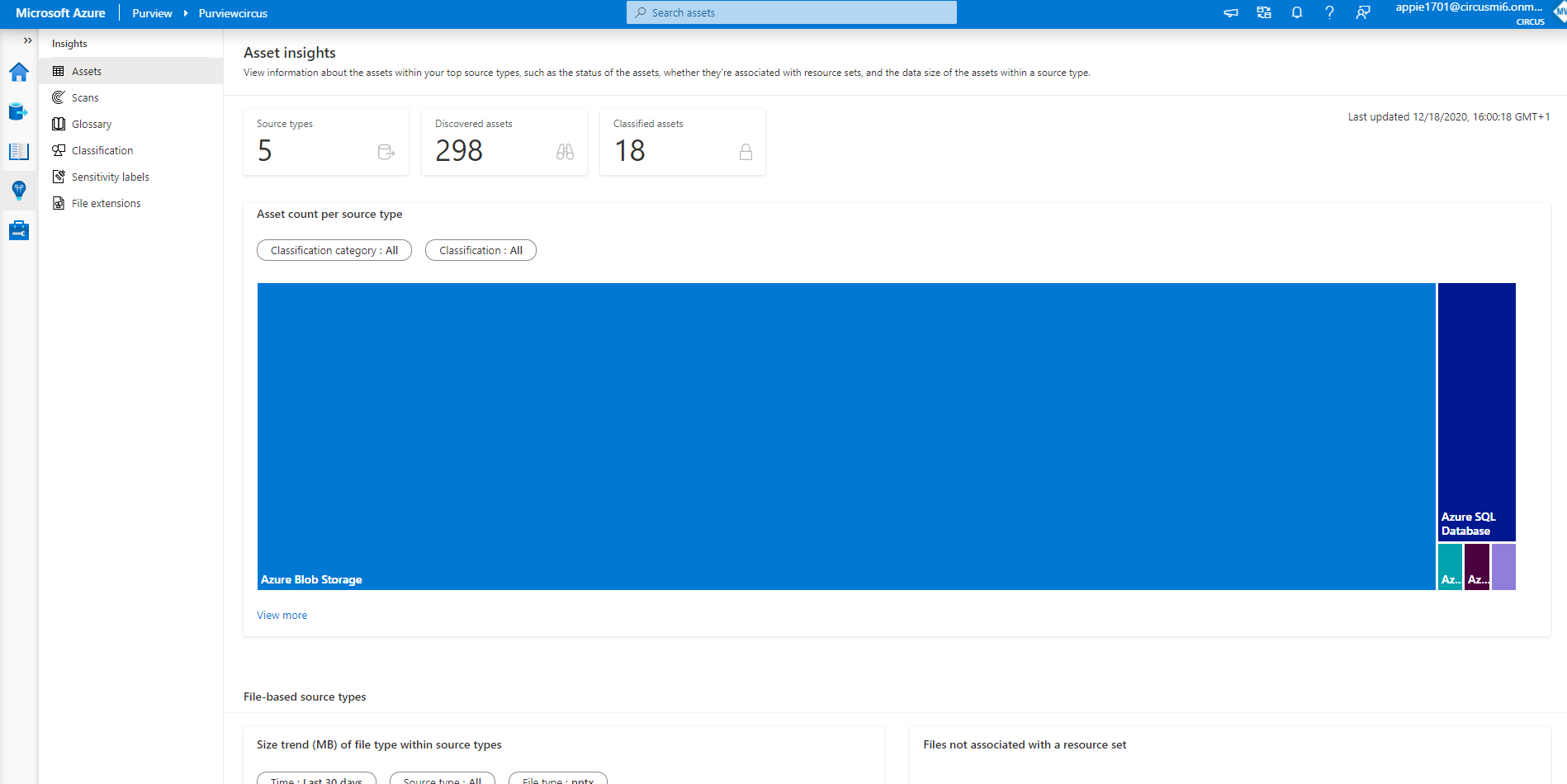Open the Sources database icon in left rail
This screenshot has width=1567, height=784.
click(19, 111)
